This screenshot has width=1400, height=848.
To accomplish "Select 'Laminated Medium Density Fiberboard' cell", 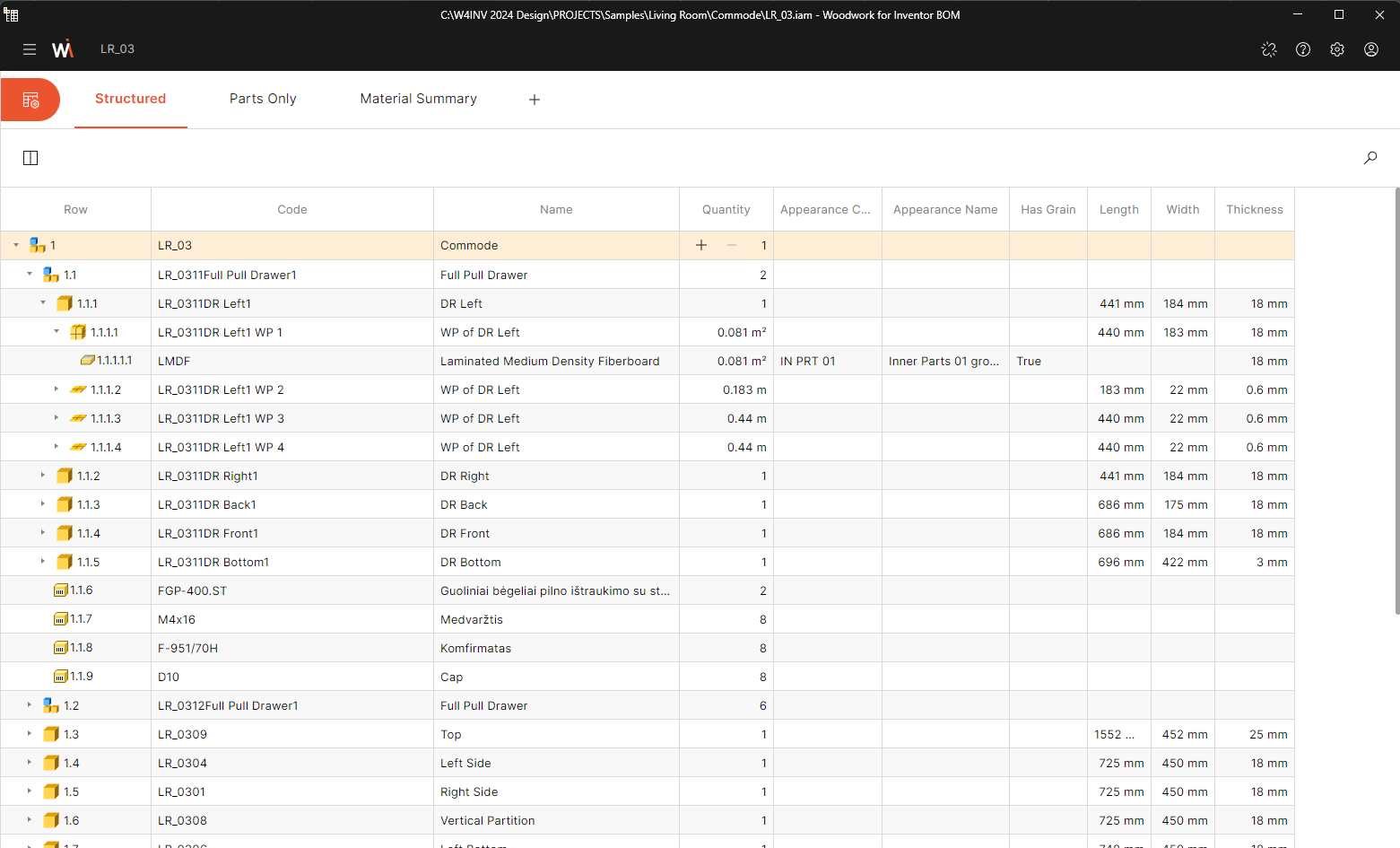I will (x=556, y=361).
